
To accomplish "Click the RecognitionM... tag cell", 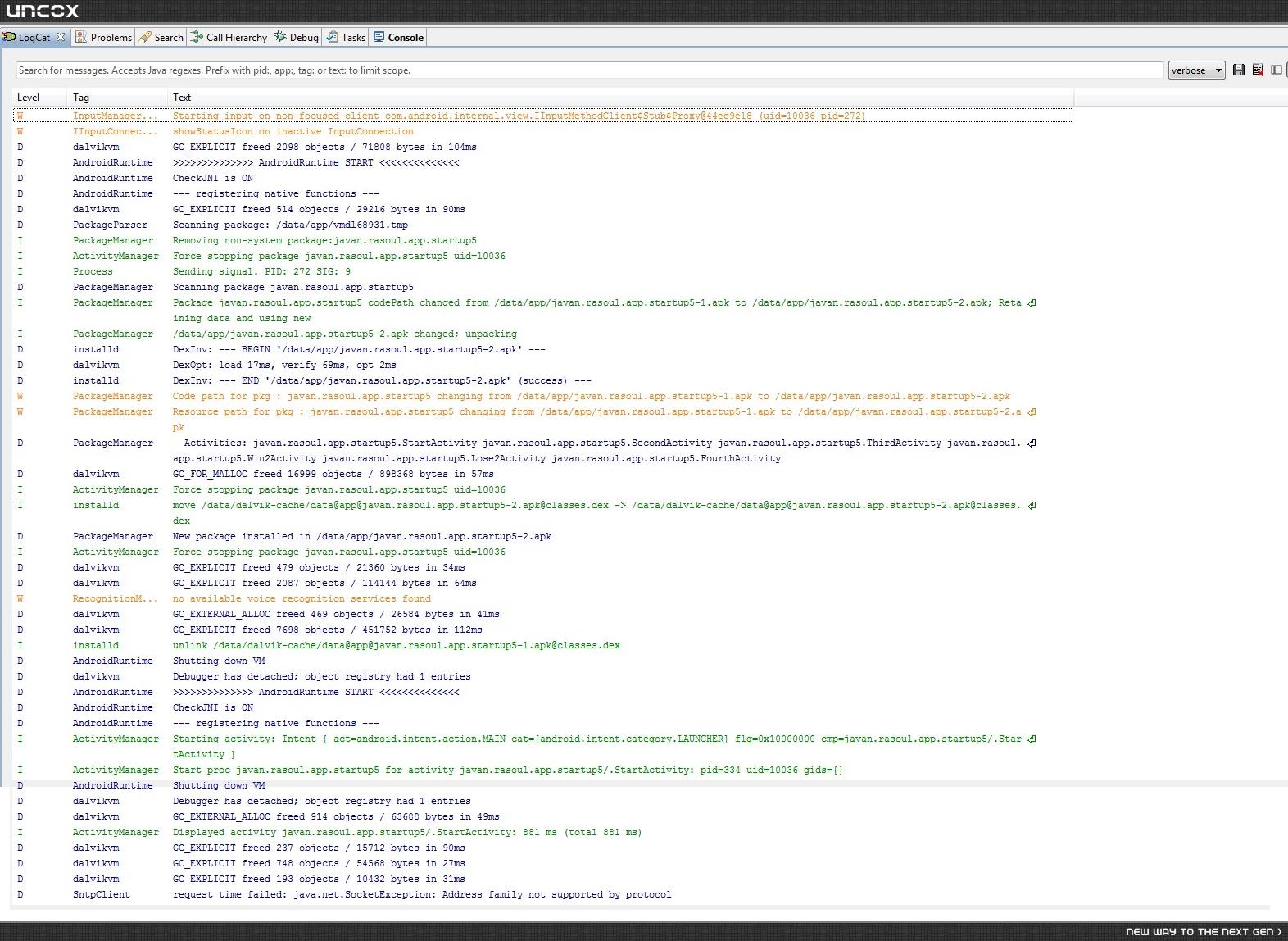I will coord(116,599).
